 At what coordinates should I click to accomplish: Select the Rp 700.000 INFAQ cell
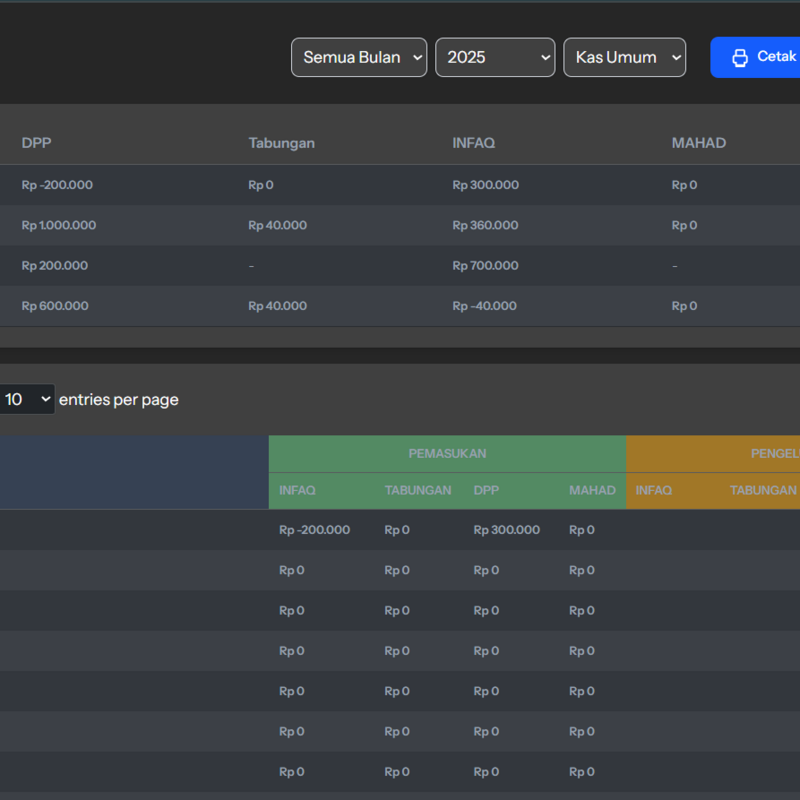click(485, 266)
